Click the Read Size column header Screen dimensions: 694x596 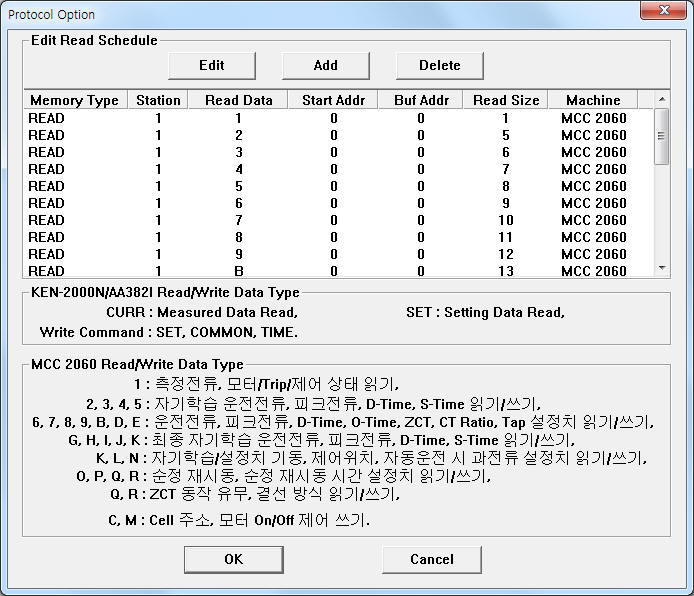click(506, 100)
